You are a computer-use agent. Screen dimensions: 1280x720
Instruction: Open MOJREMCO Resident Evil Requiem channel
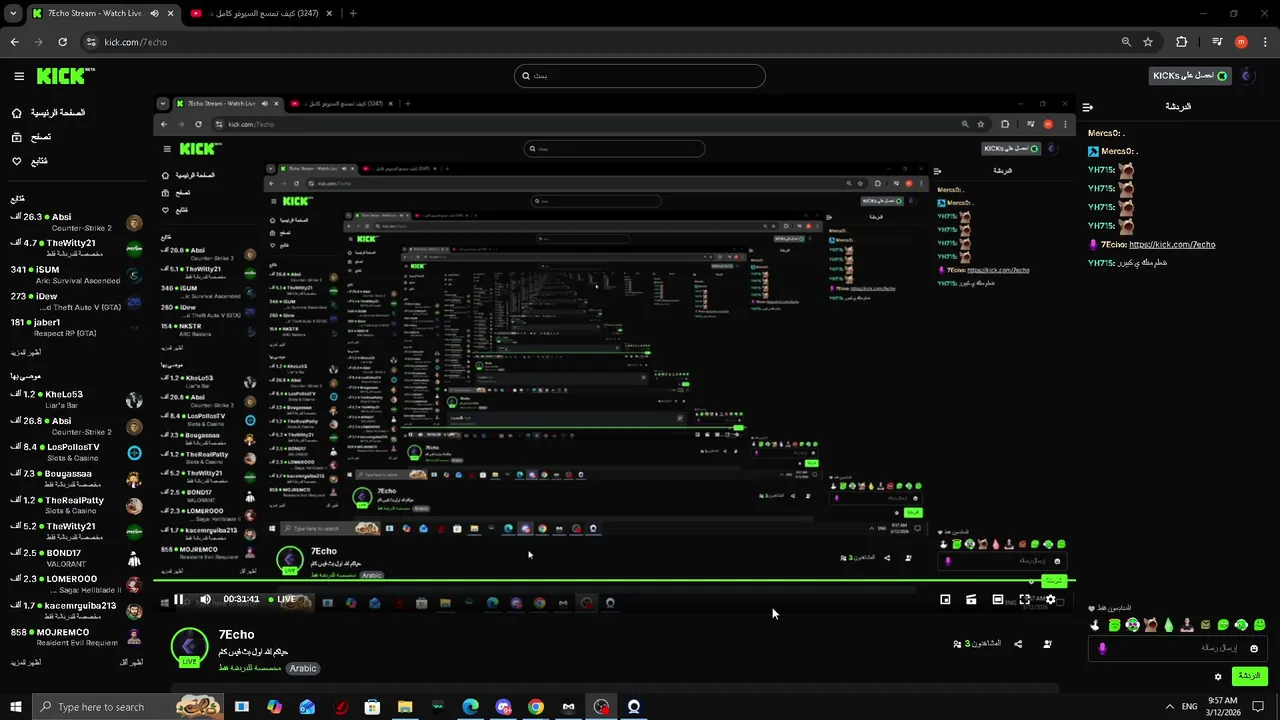point(76,637)
